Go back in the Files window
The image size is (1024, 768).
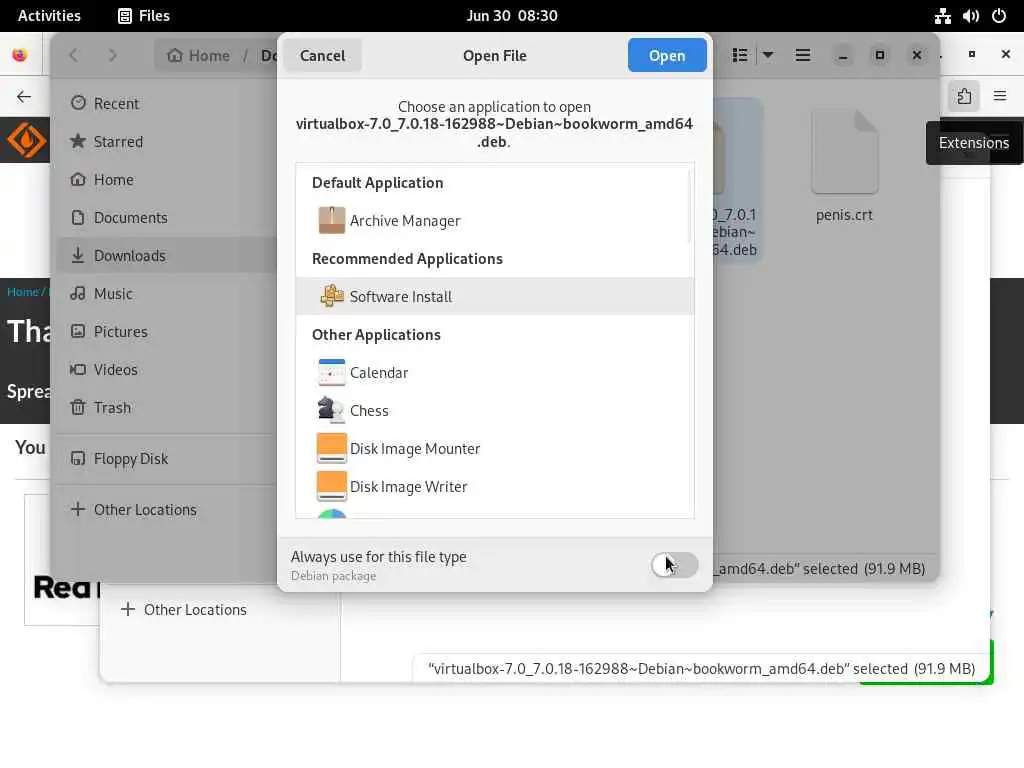click(74, 56)
